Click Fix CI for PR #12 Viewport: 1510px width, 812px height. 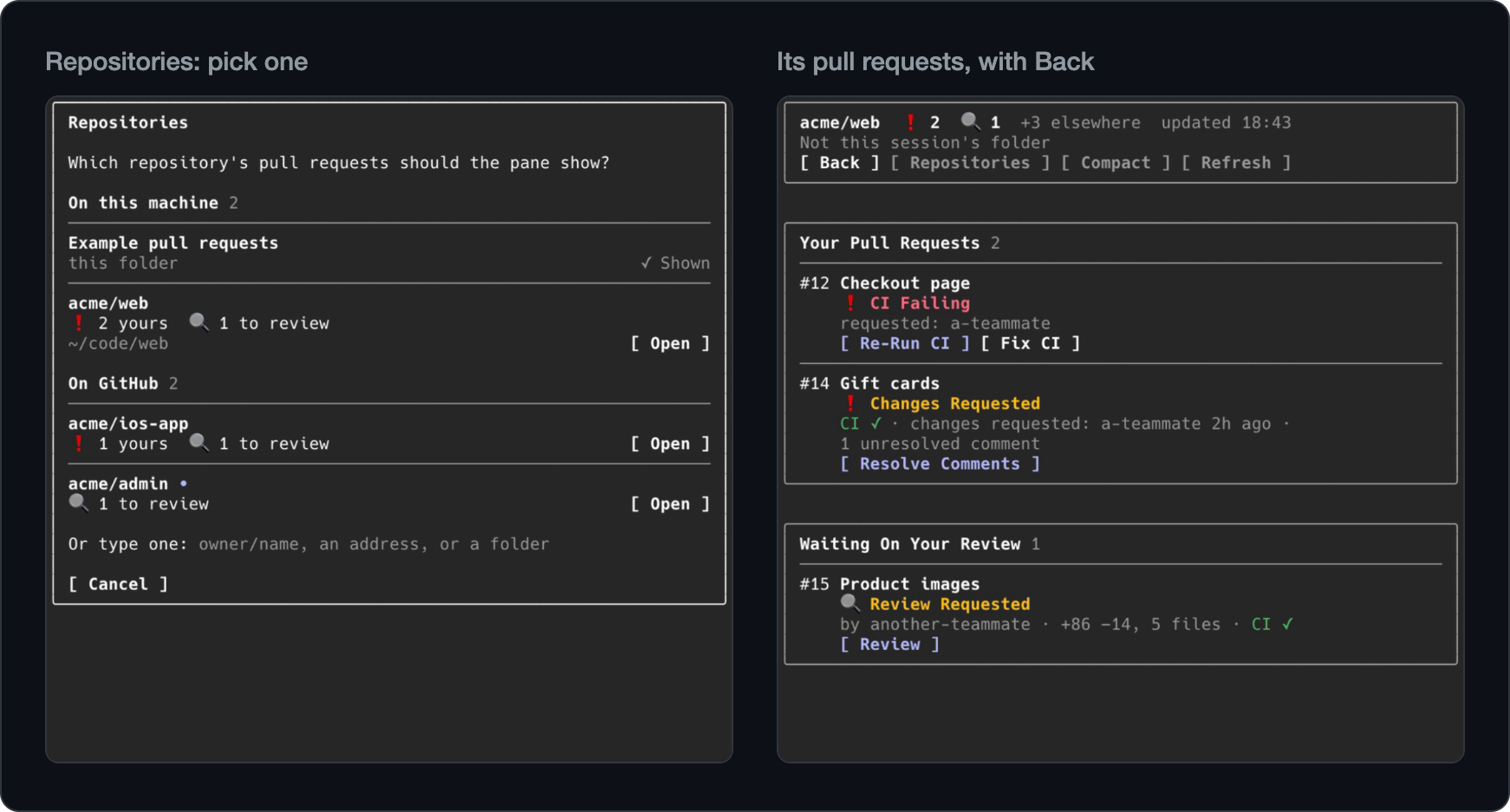point(1031,344)
